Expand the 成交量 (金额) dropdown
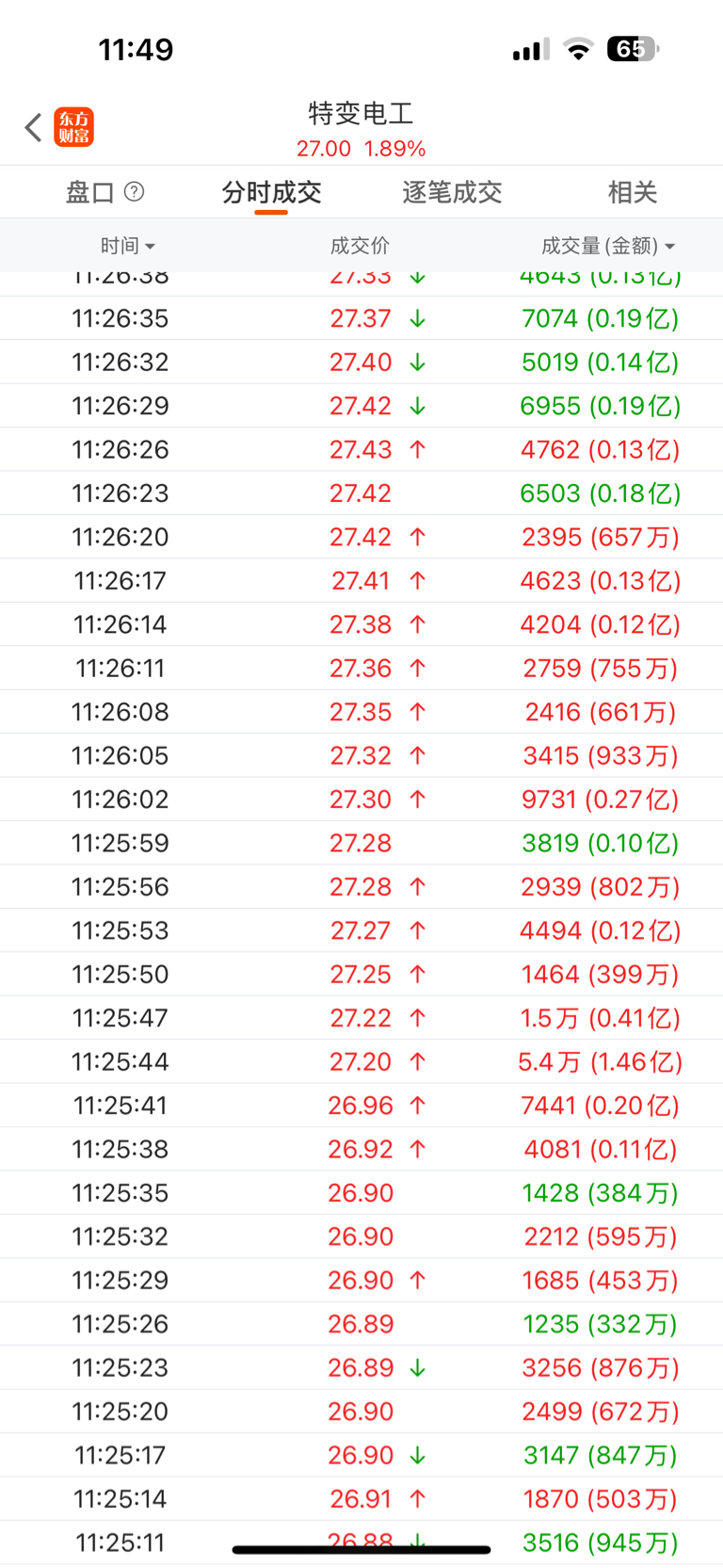 click(x=608, y=246)
